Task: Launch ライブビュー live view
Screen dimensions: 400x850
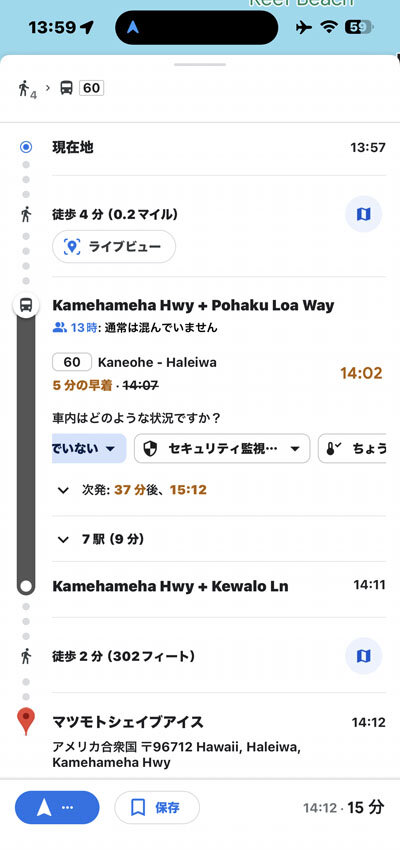Action: [114, 247]
